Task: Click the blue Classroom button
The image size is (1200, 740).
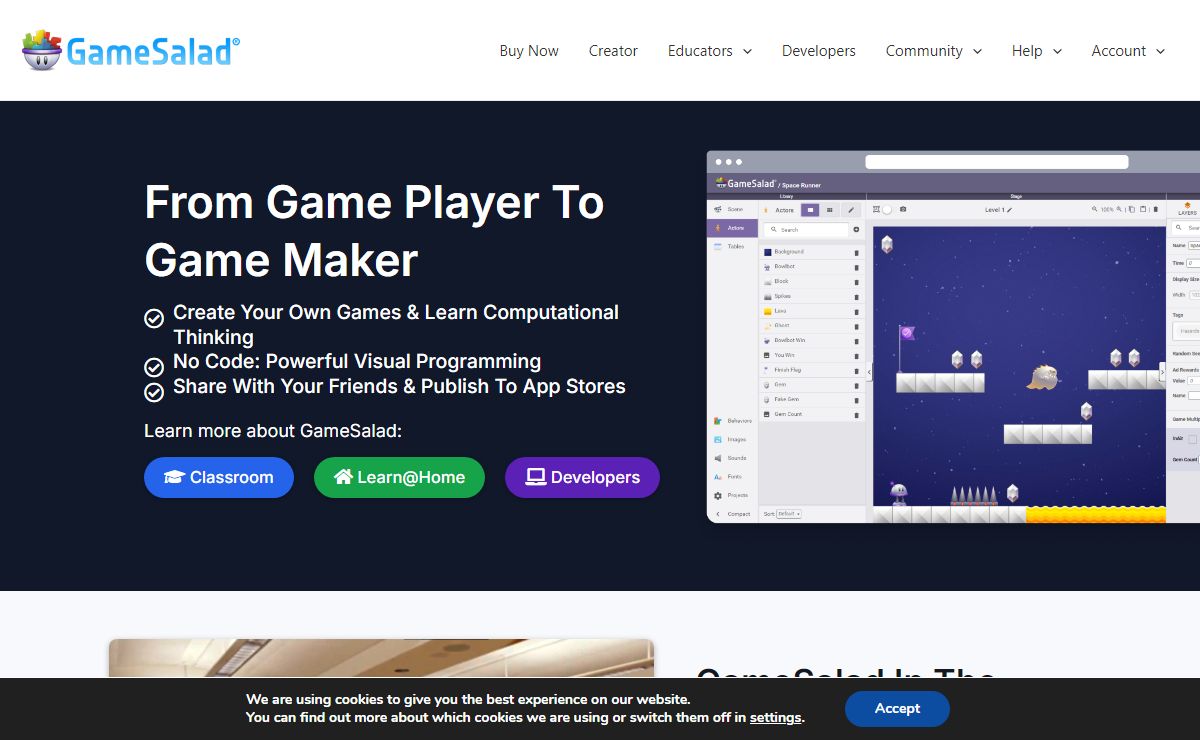Action: click(219, 478)
